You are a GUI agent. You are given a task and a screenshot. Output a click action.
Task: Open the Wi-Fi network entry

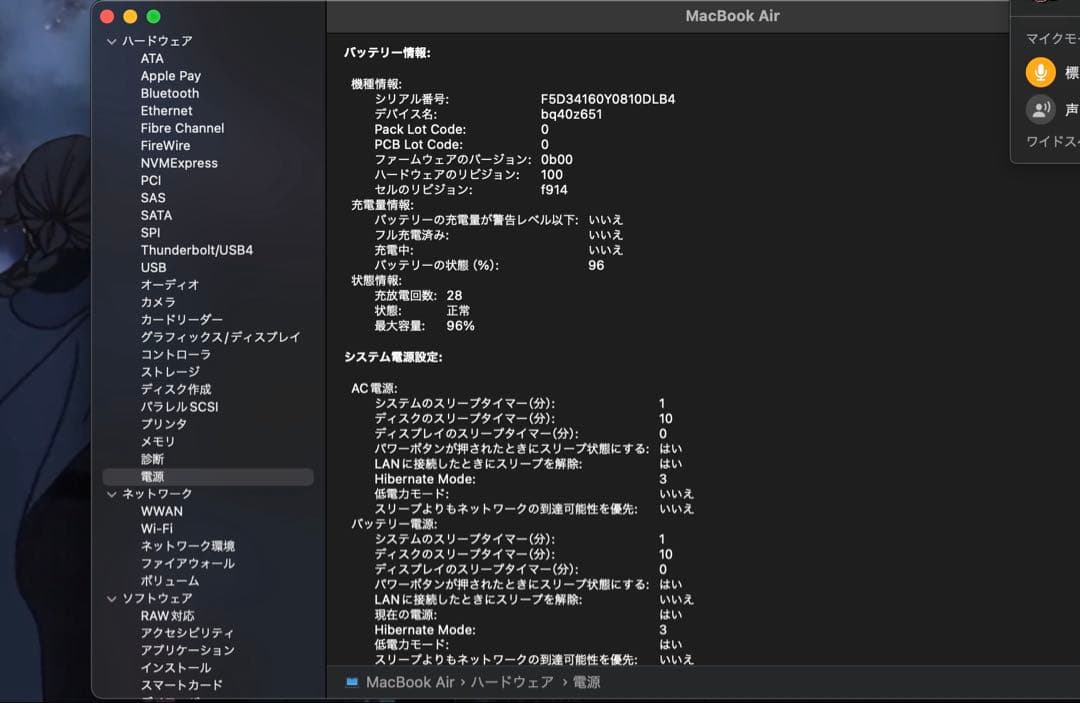coord(160,528)
